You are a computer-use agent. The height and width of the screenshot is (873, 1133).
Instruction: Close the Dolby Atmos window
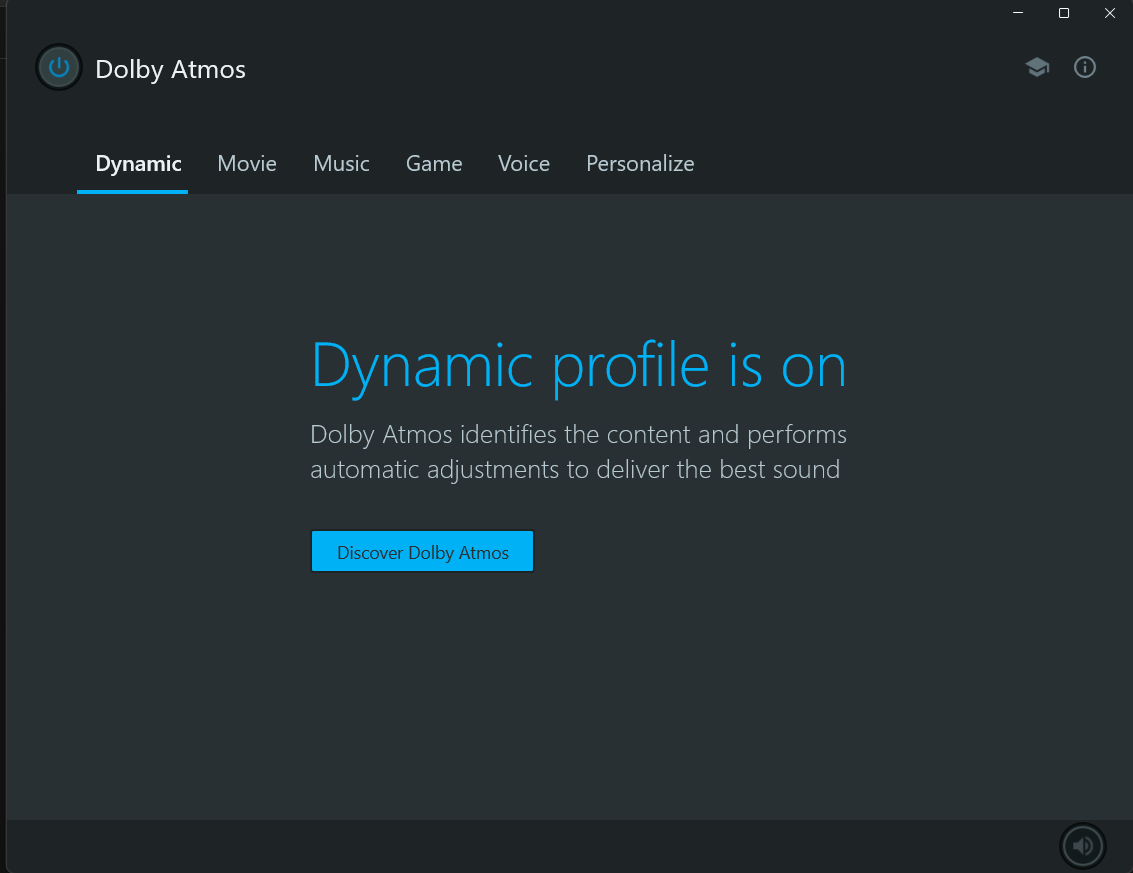click(1110, 13)
